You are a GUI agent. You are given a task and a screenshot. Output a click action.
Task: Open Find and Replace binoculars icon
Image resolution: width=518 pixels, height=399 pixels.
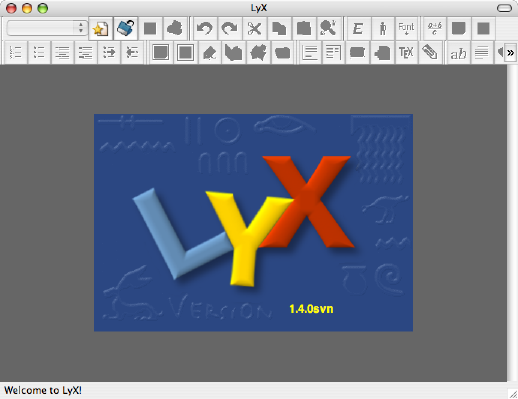328,28
